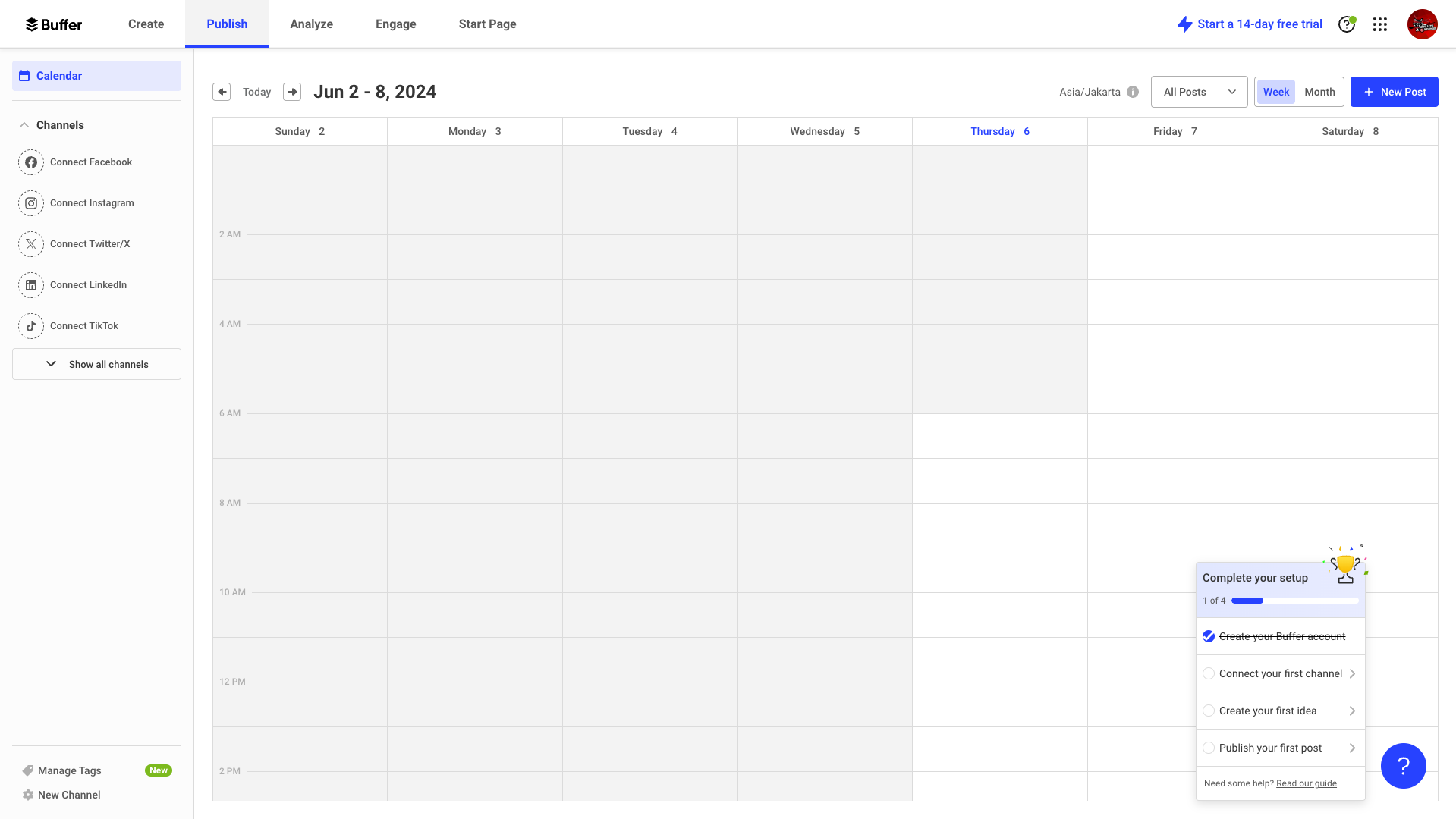Check off Connect your first channel
Screen dimensions: 1456x819
click(1208, 673)
